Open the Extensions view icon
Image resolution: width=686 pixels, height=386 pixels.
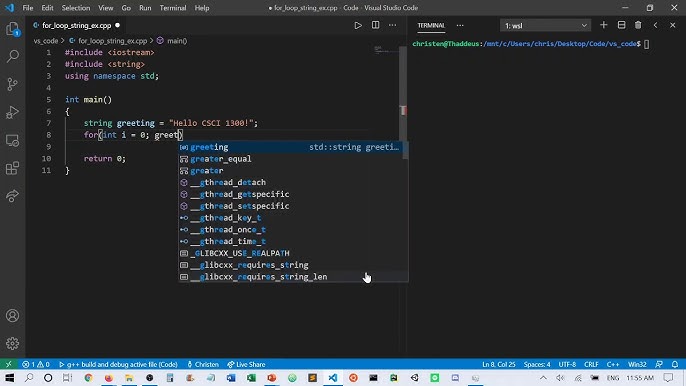point(13,168)
